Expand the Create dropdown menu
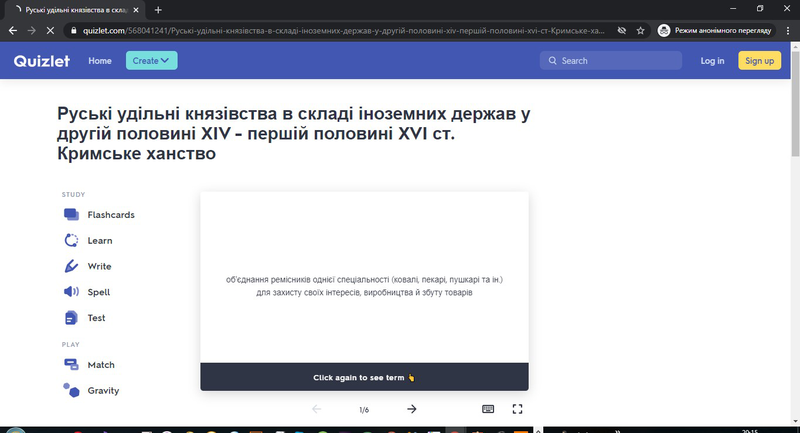The width and height of the screenshot is (800, 433). pyautogui.click(x=151, y=61)
